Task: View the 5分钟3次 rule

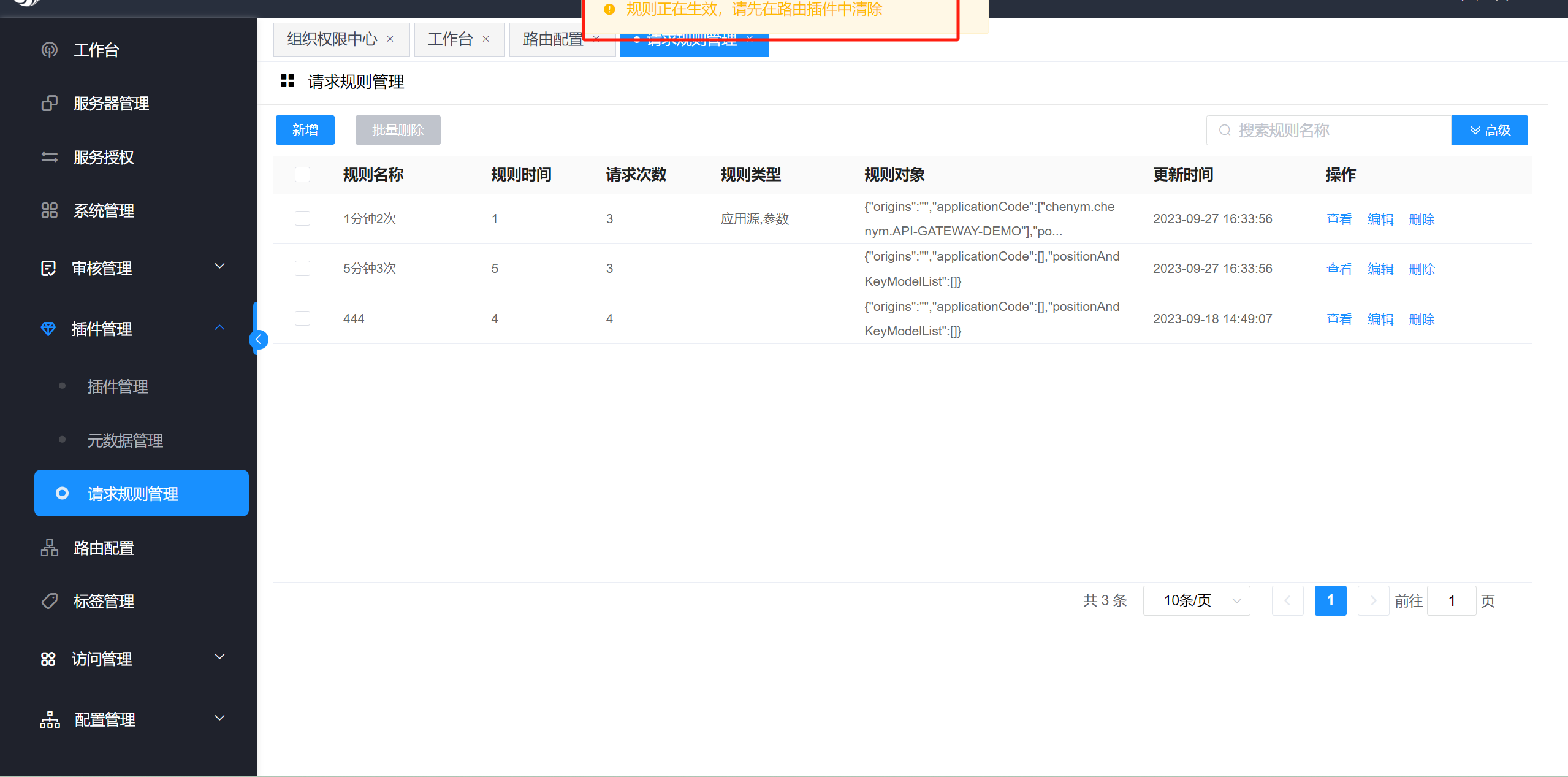Action: [1339, 269]
